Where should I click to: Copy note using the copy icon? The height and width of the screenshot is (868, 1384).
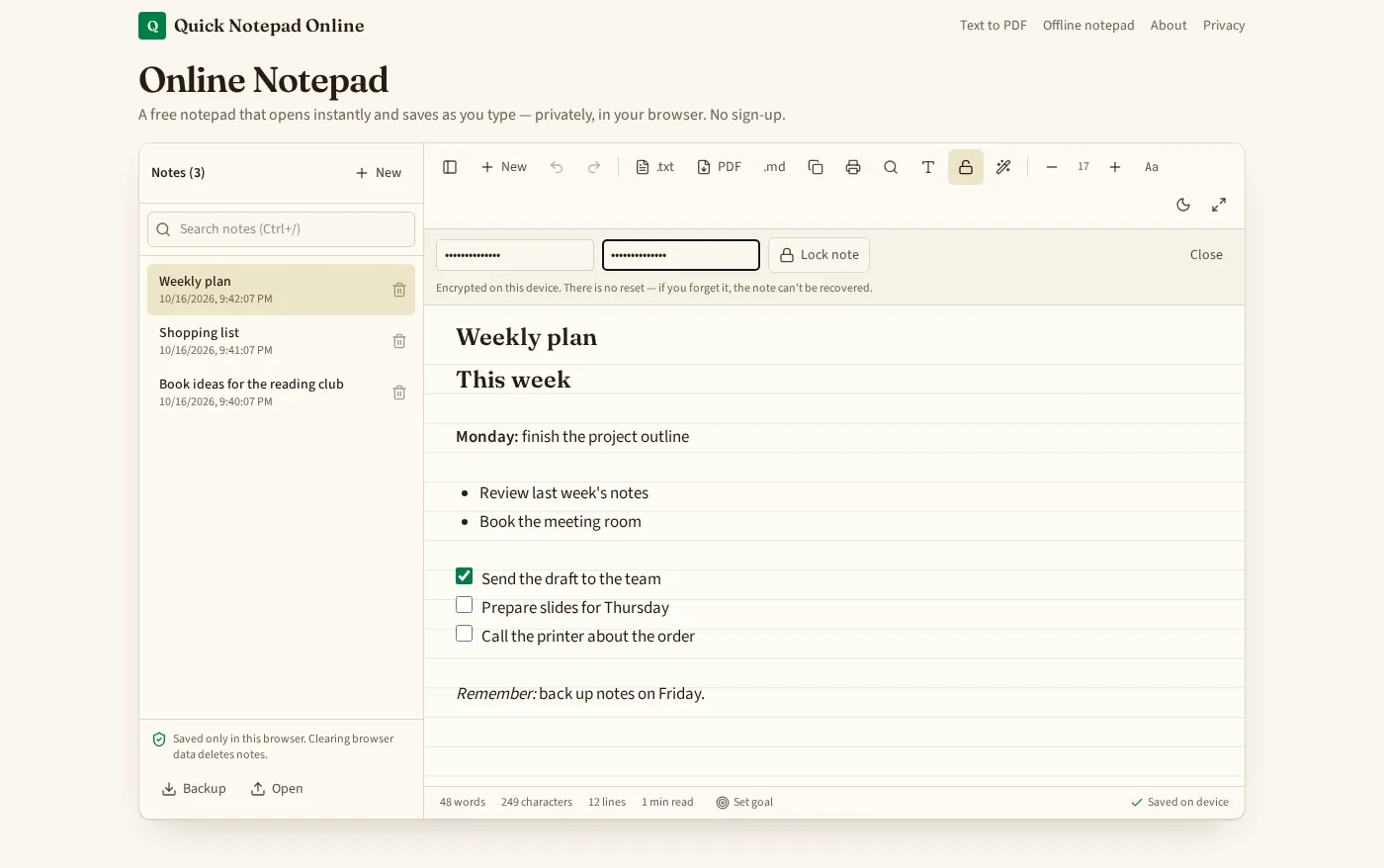(x=816, y=167)
